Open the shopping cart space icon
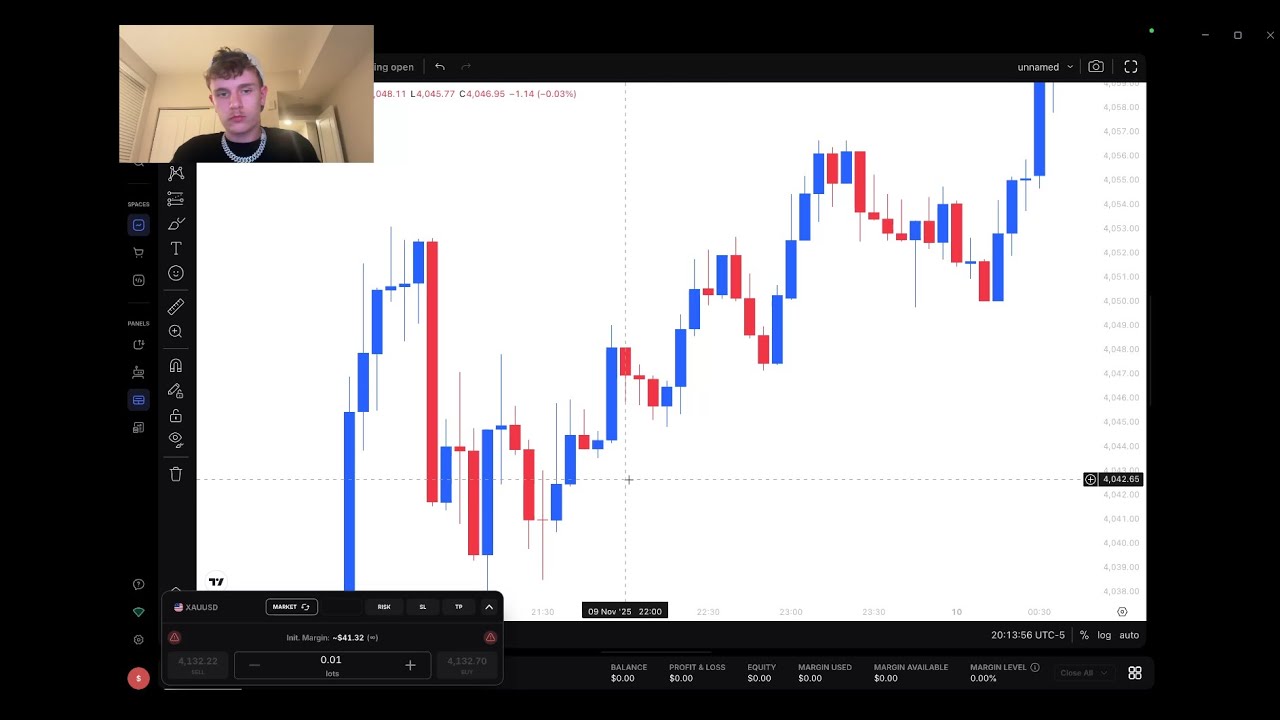Viewport: 1280px width, 720px height. coord(138,252)
